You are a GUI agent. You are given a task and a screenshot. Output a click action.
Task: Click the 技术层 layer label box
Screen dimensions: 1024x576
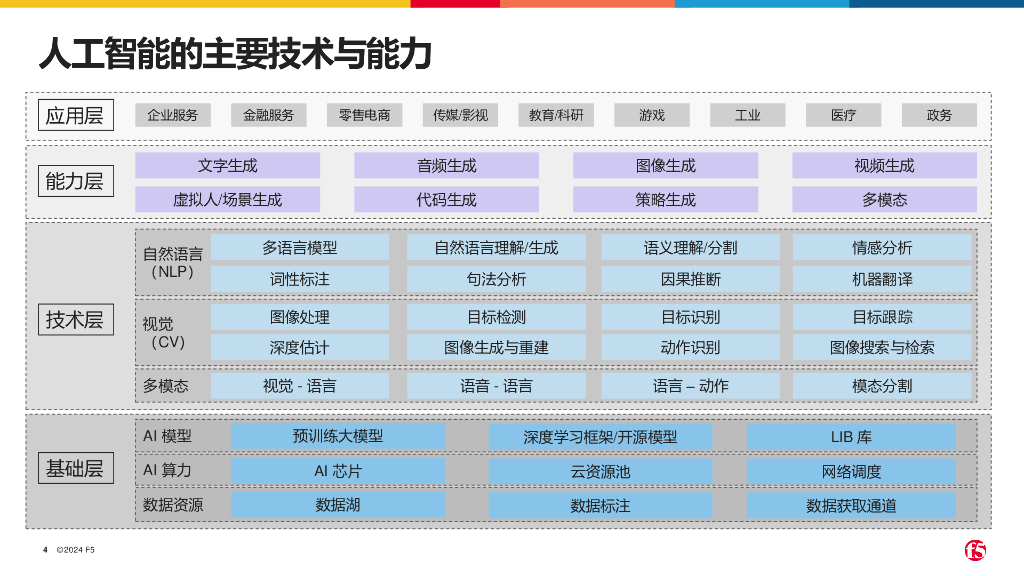(x=76, y=319)
